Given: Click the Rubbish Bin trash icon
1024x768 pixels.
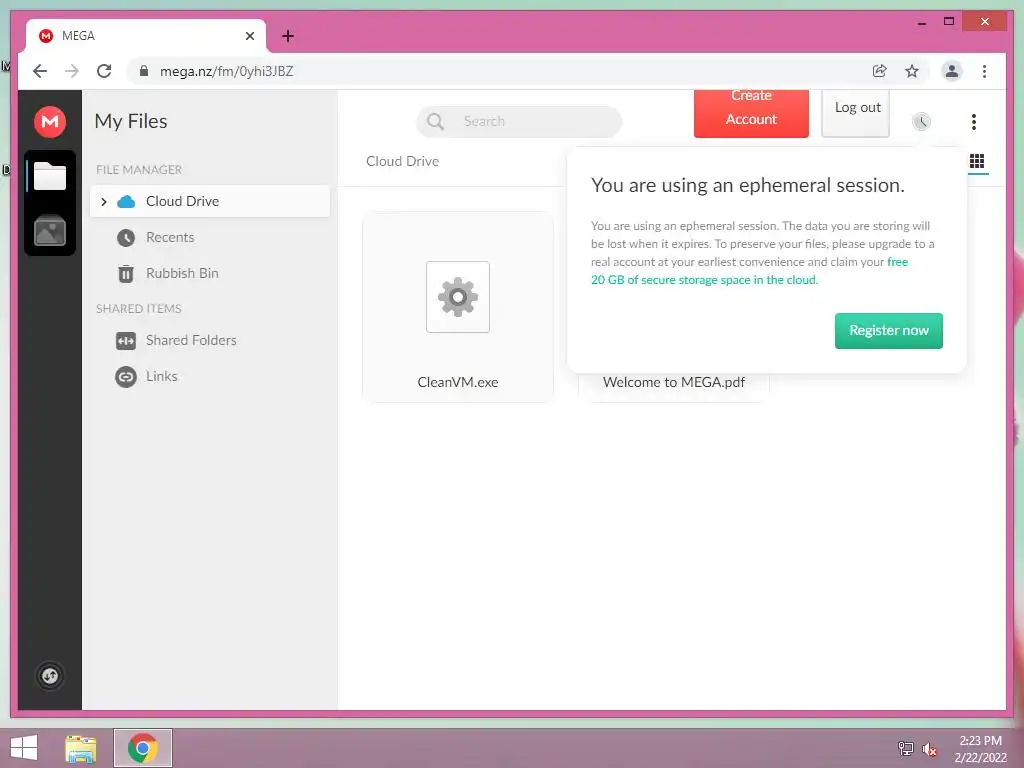Looking at the screenshot, I should point(126,274).
